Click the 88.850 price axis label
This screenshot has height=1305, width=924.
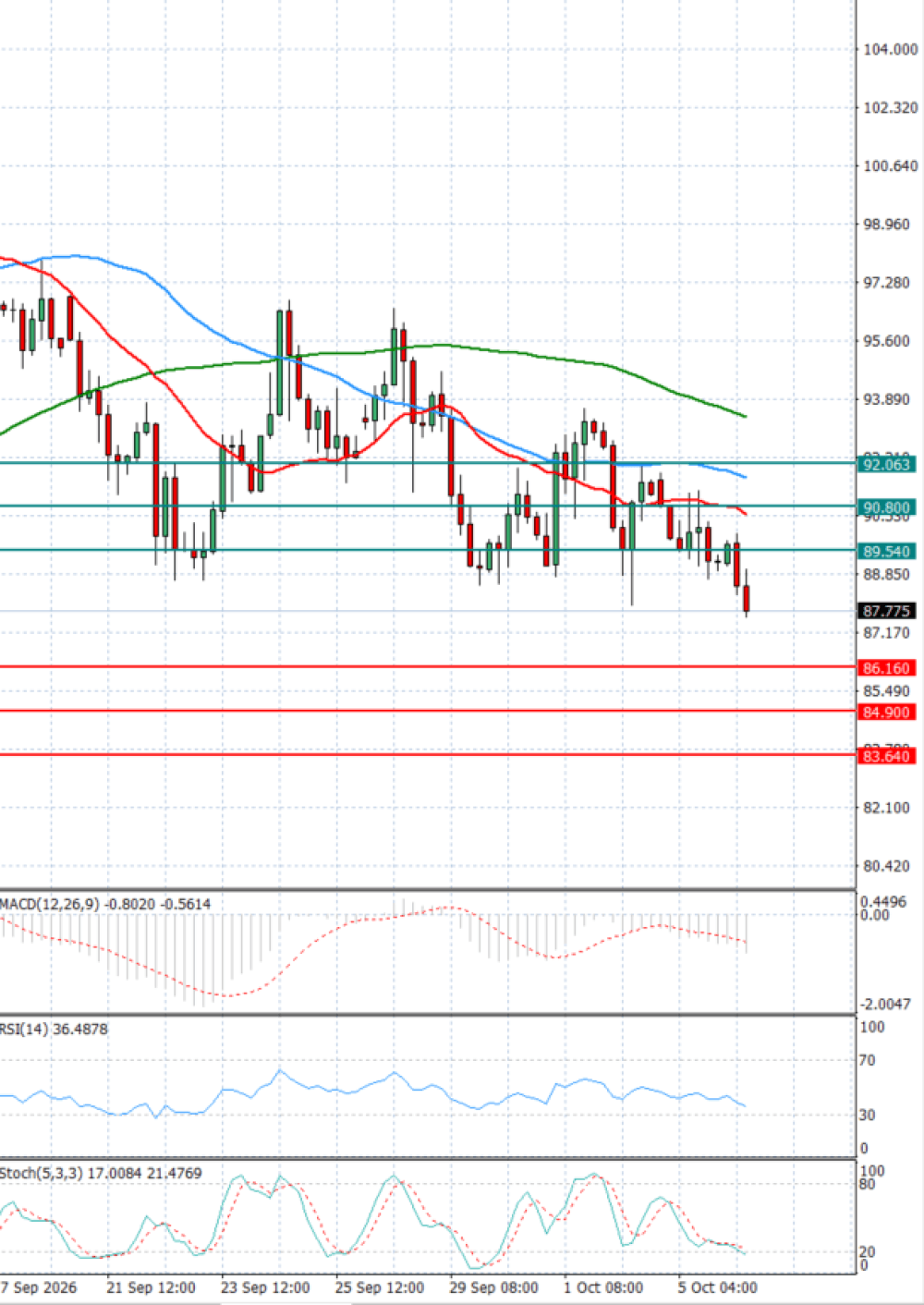(886, 575)
